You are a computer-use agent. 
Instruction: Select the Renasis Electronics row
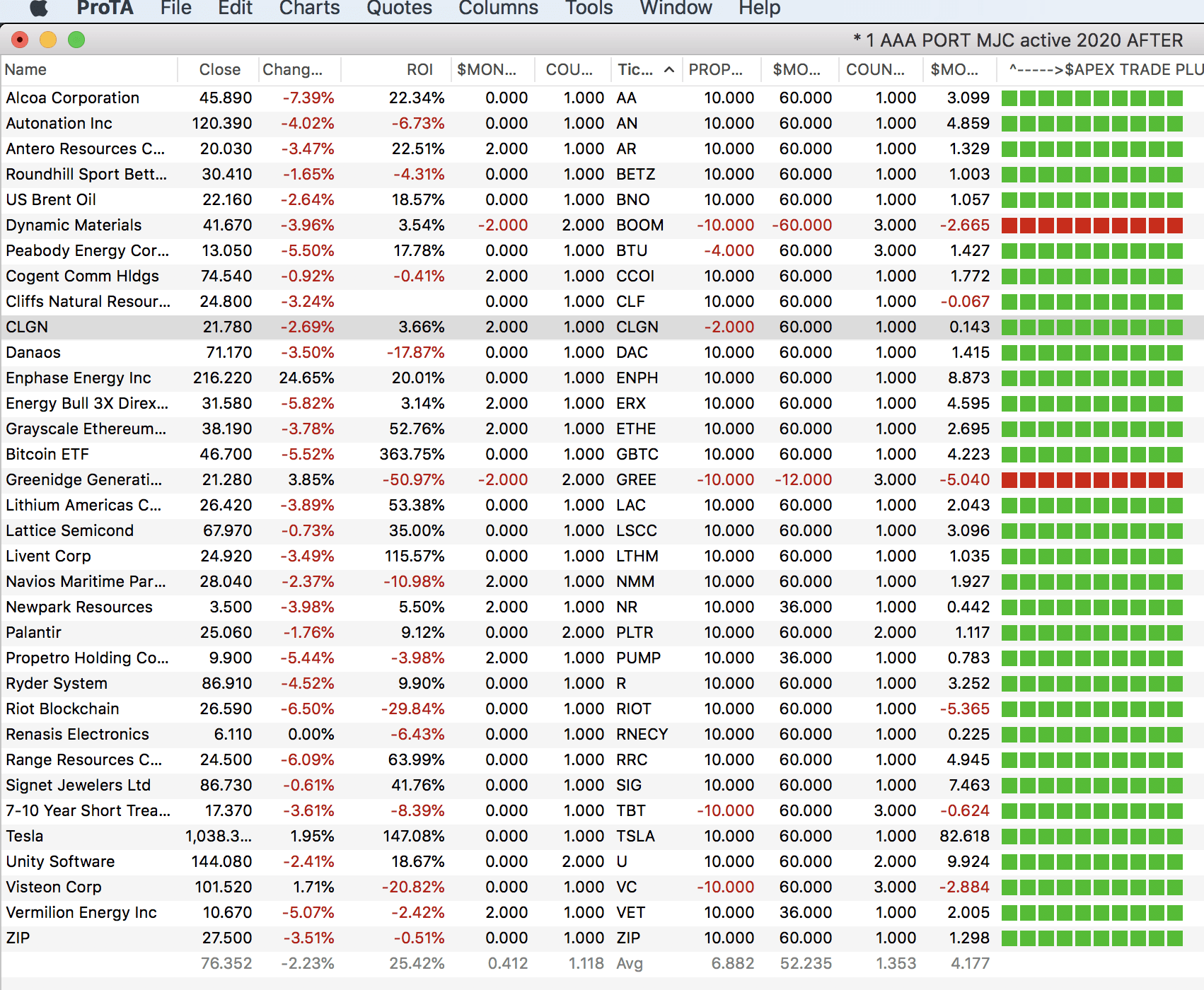602,735
